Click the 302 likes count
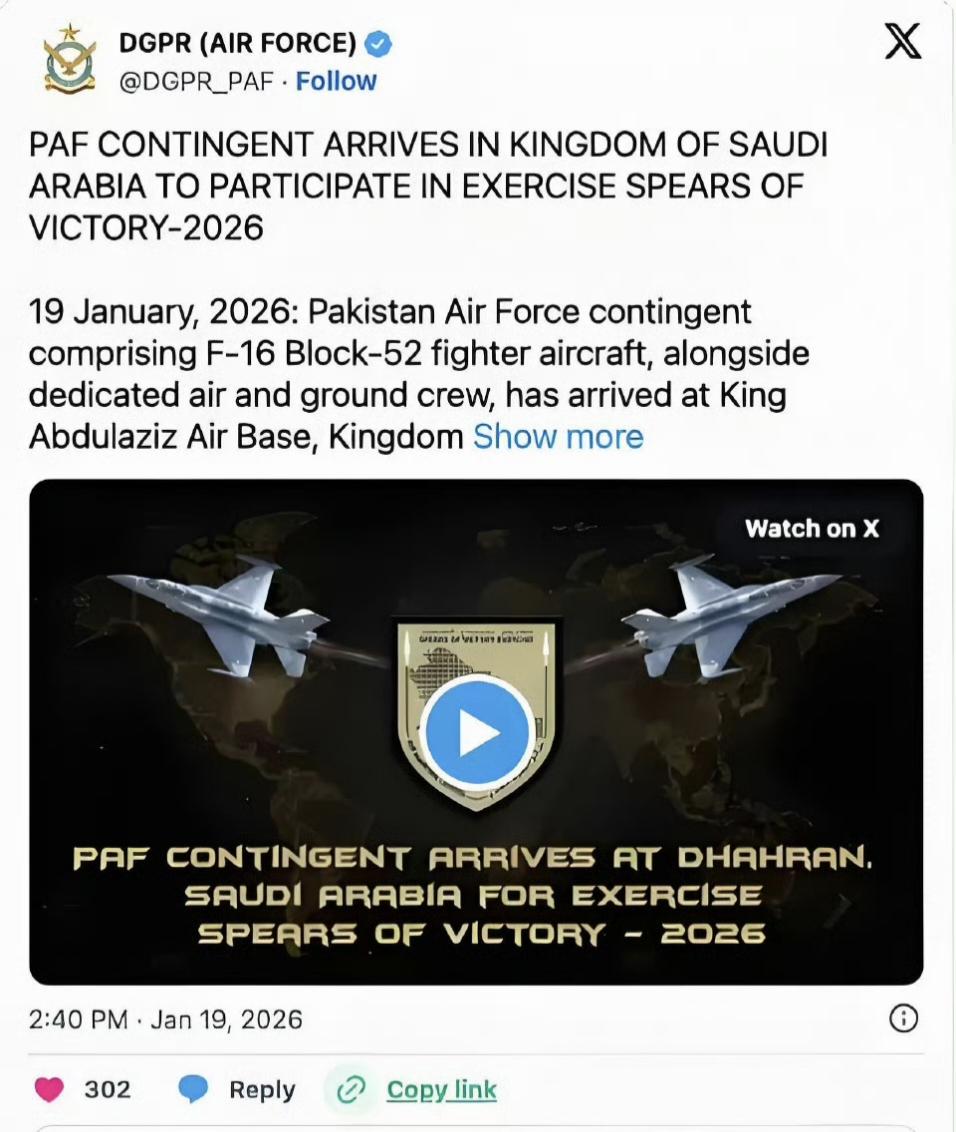Screen dimensions: 956x1132 coord(107,1089)
